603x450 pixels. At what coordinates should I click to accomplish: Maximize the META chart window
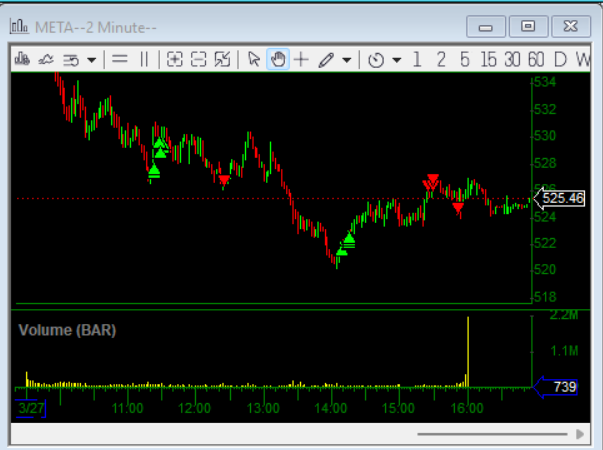tap(528, 26)
